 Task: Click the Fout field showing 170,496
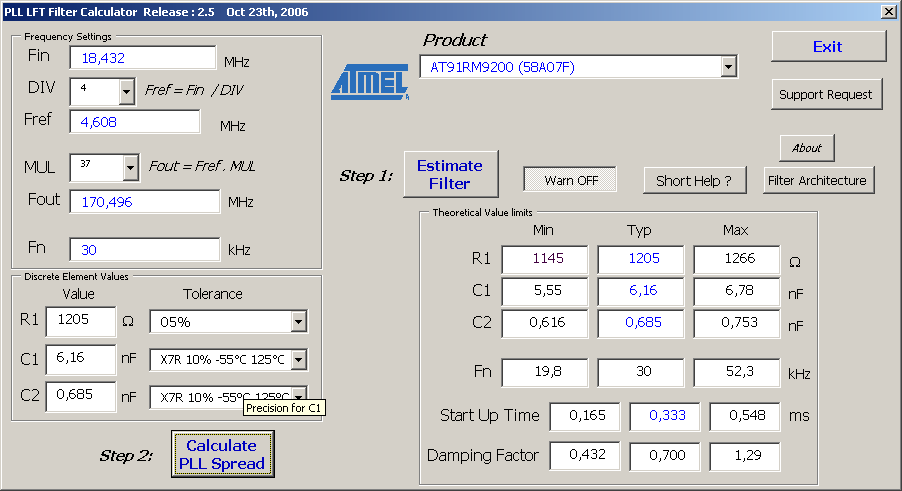(x=145, y=202)
